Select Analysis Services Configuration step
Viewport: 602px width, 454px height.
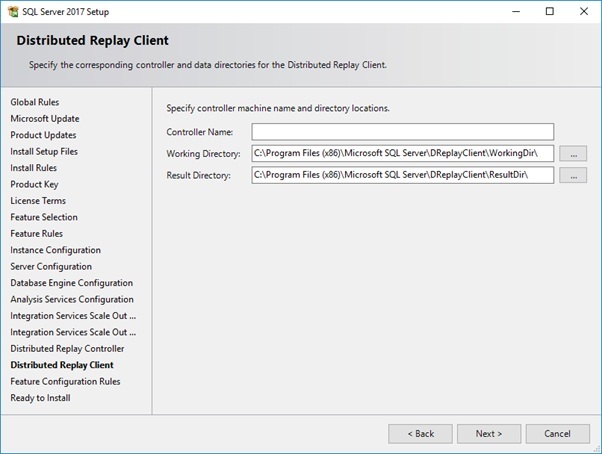(x=72, y=299)
